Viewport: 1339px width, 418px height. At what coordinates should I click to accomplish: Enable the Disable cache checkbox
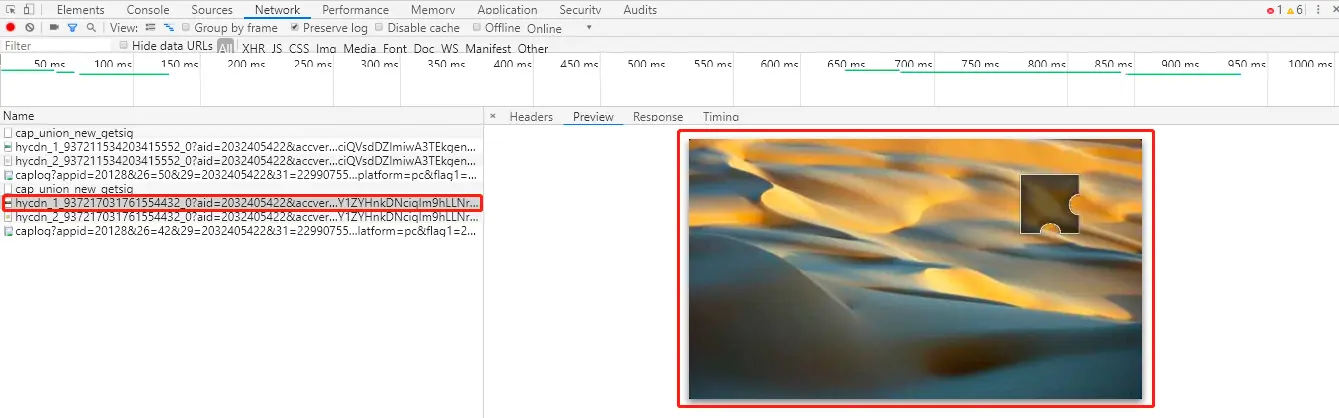[x=379, y=28]
